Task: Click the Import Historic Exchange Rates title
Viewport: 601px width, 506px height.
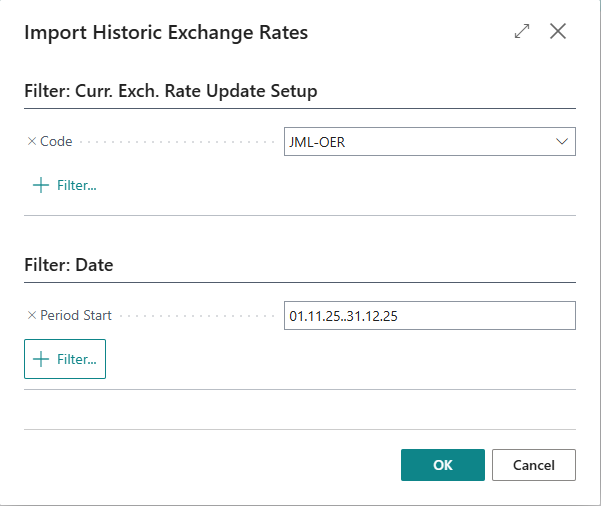Action: [x=165, y=32]
